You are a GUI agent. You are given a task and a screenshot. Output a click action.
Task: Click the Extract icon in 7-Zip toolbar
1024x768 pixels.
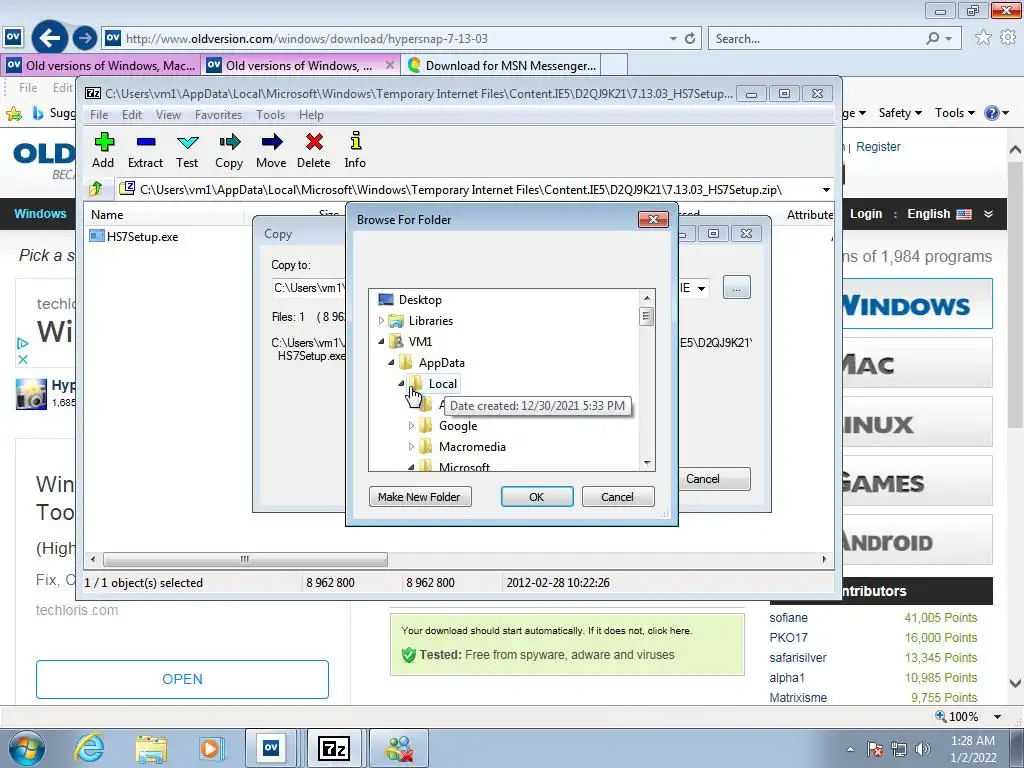pos(146,142)
